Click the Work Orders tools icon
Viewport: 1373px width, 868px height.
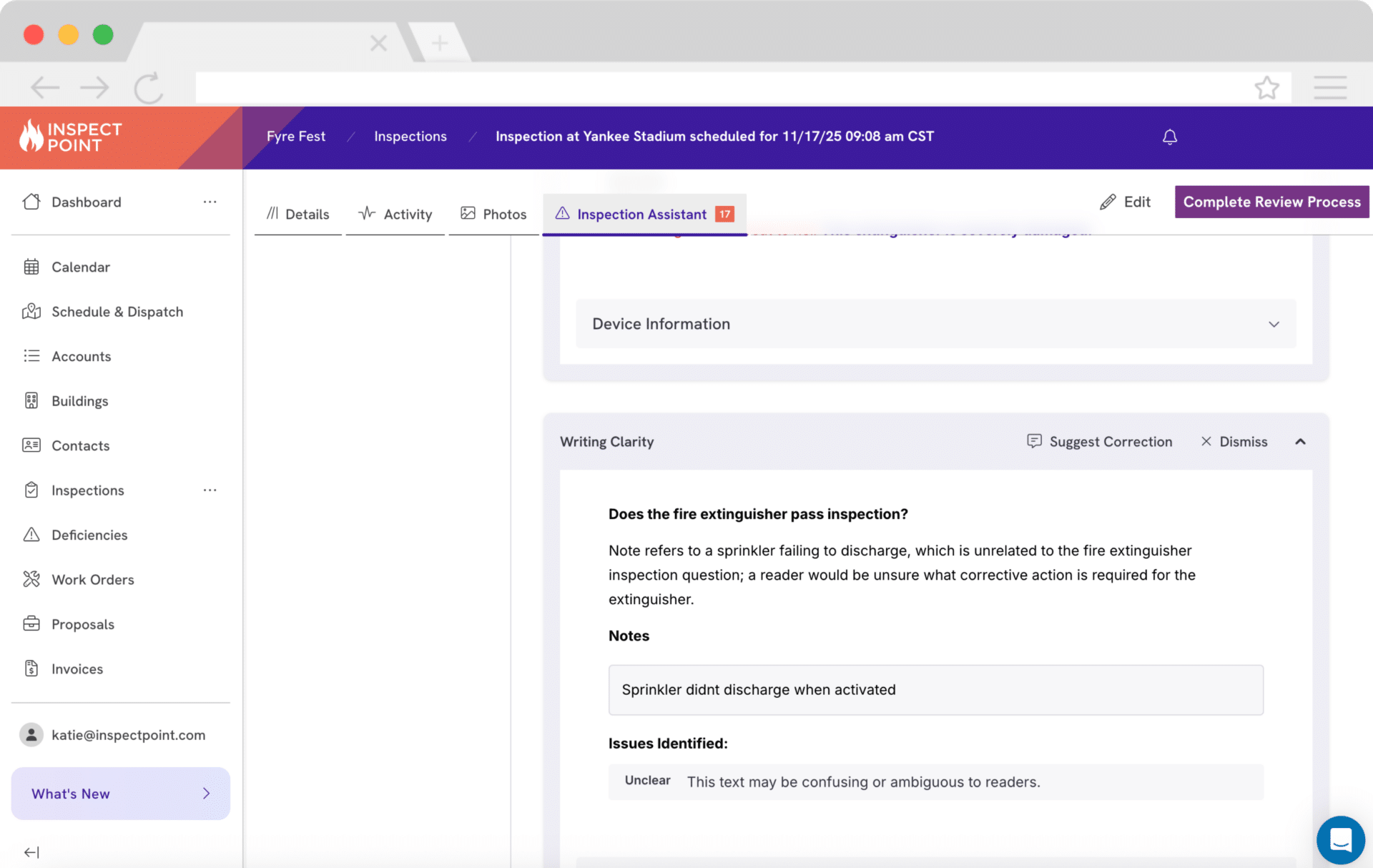[x=31, y=579]
